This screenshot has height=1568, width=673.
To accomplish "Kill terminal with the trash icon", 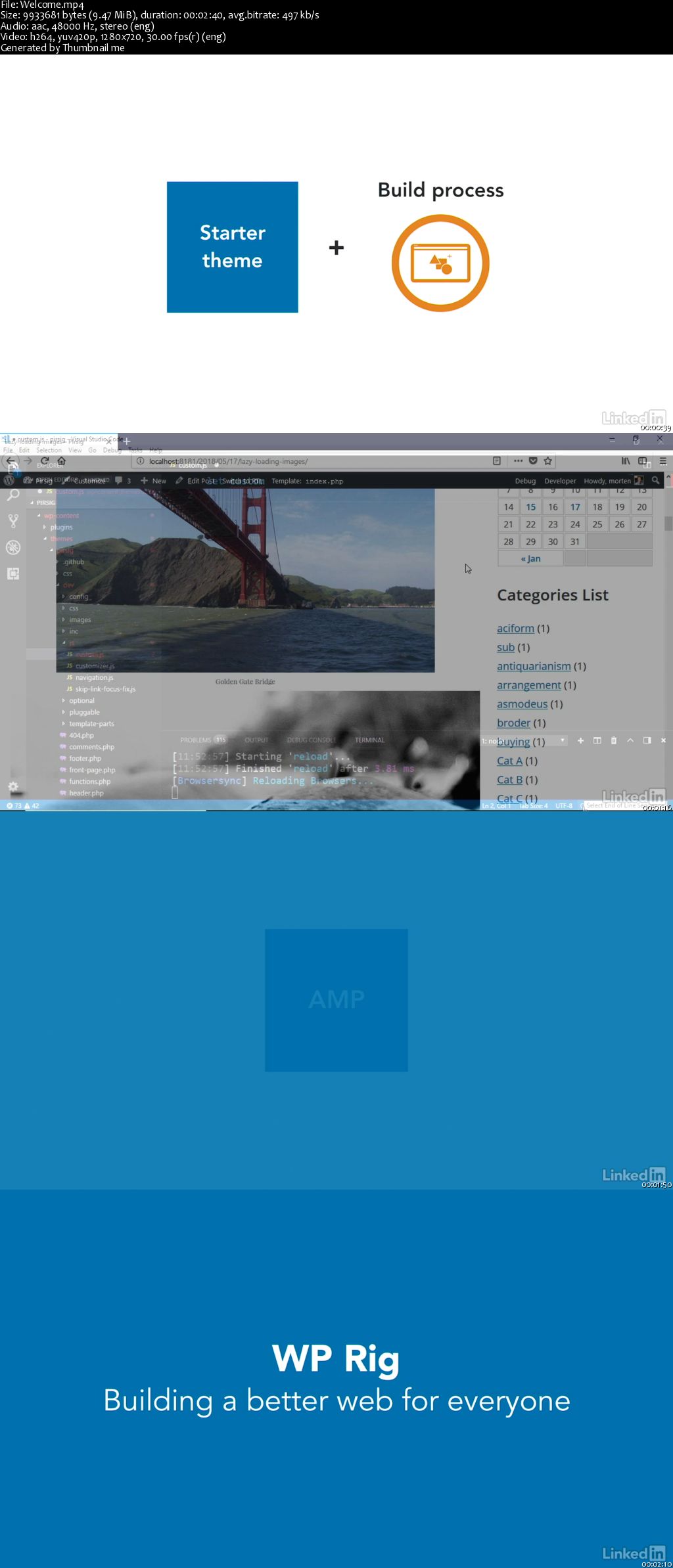I will 614,740.
